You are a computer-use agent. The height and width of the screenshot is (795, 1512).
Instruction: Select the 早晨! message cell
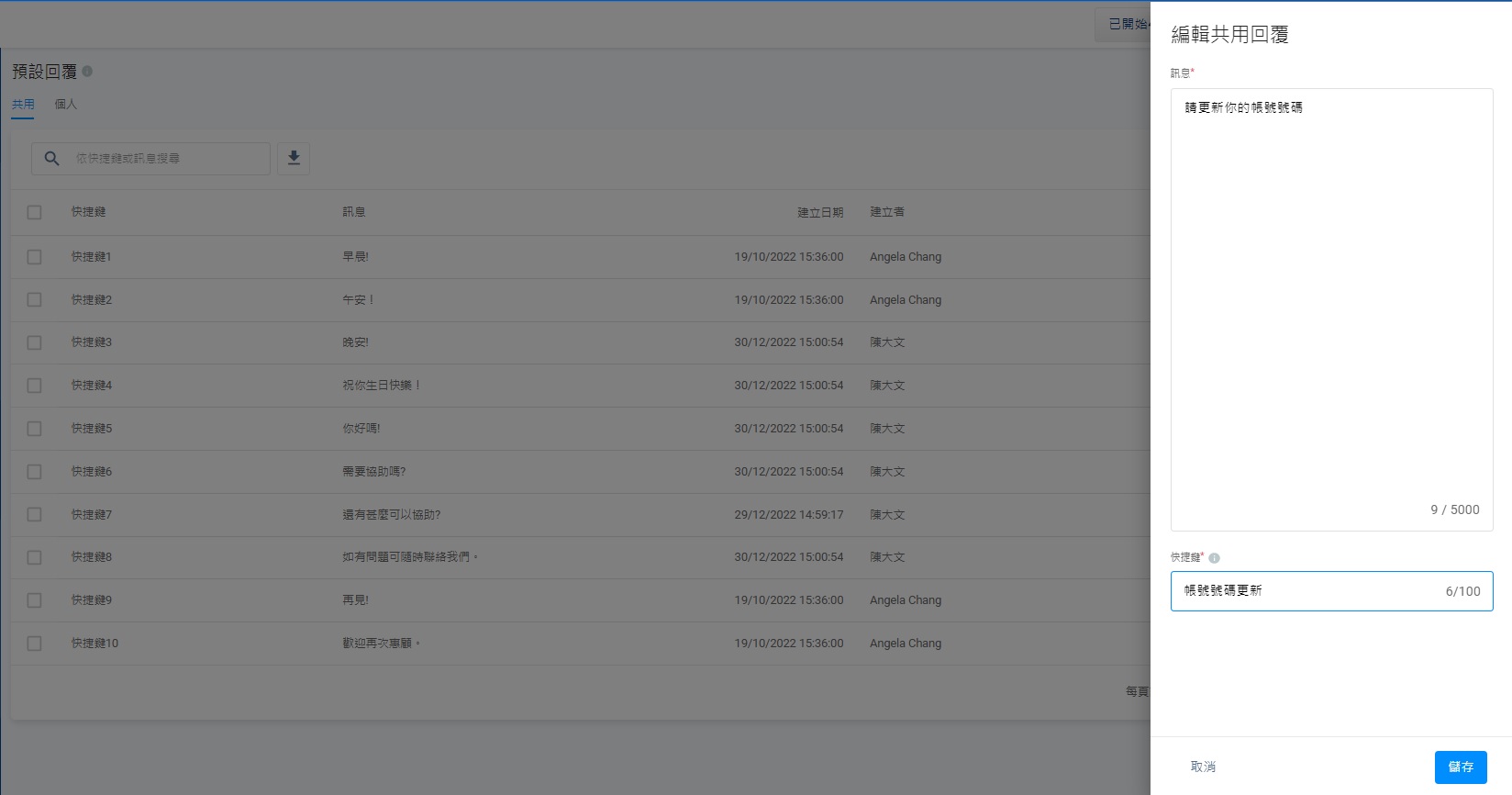(x=356, y=257)
